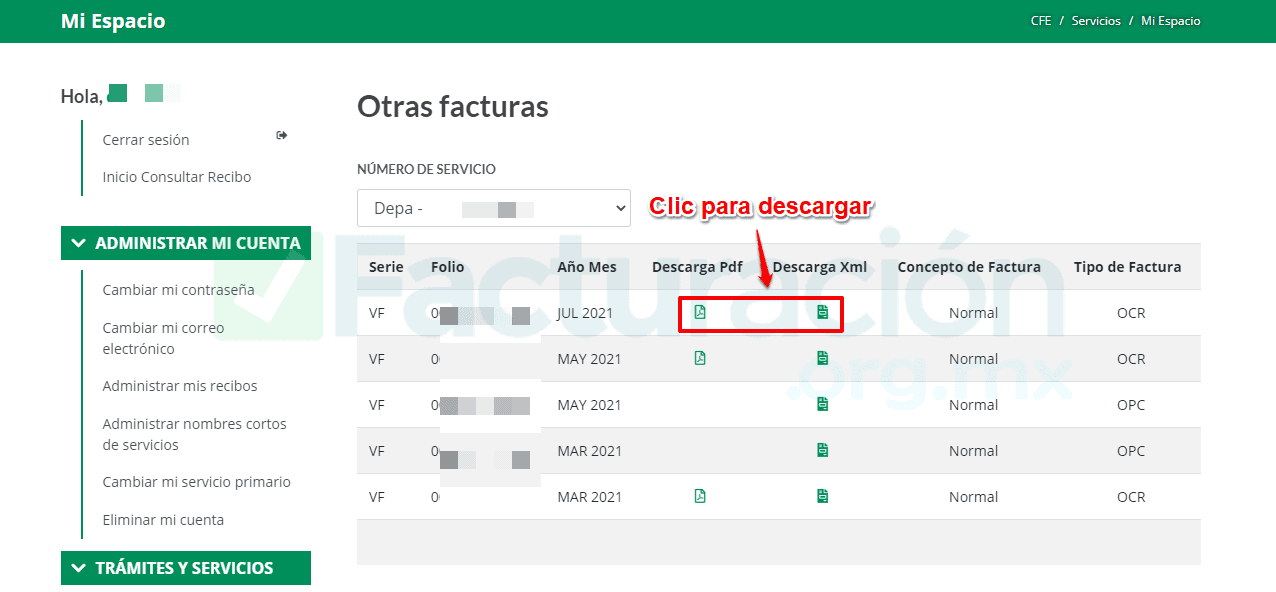Click Cerrar sesión to log out
The height and width of the screenshot is (592, 1276).
(x=145, y=139)
